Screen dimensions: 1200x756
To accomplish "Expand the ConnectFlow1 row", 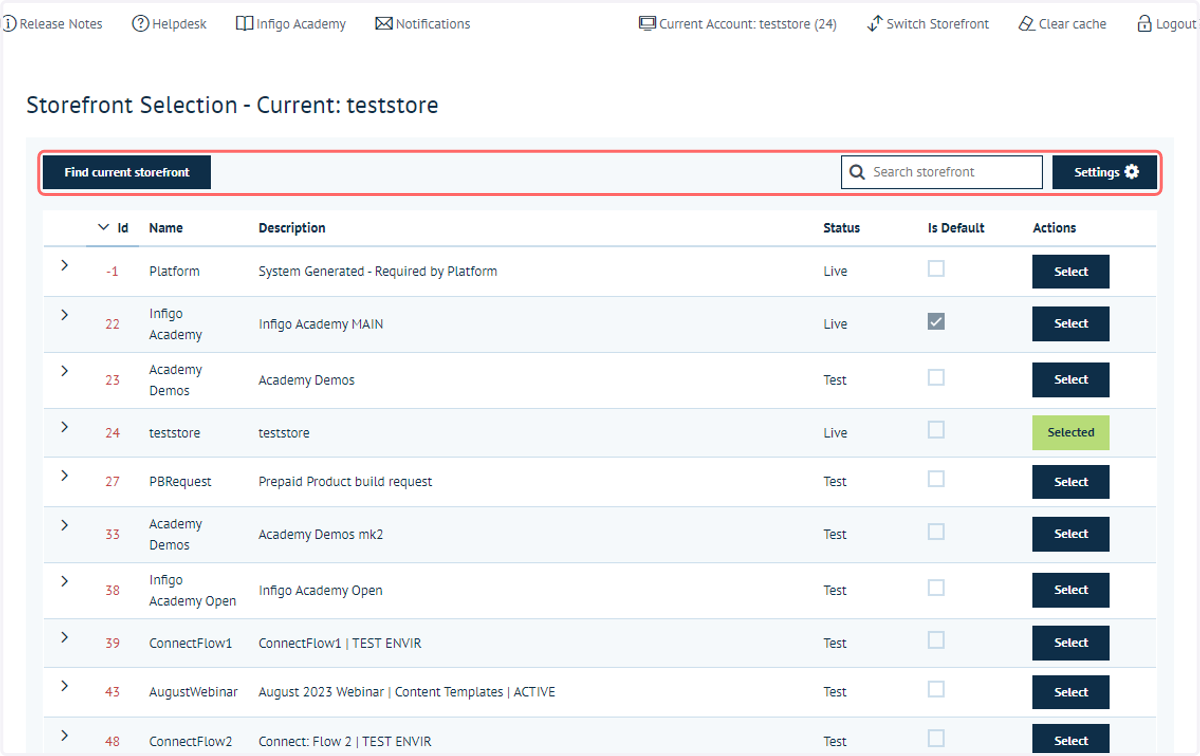I will tap(64, 636).
